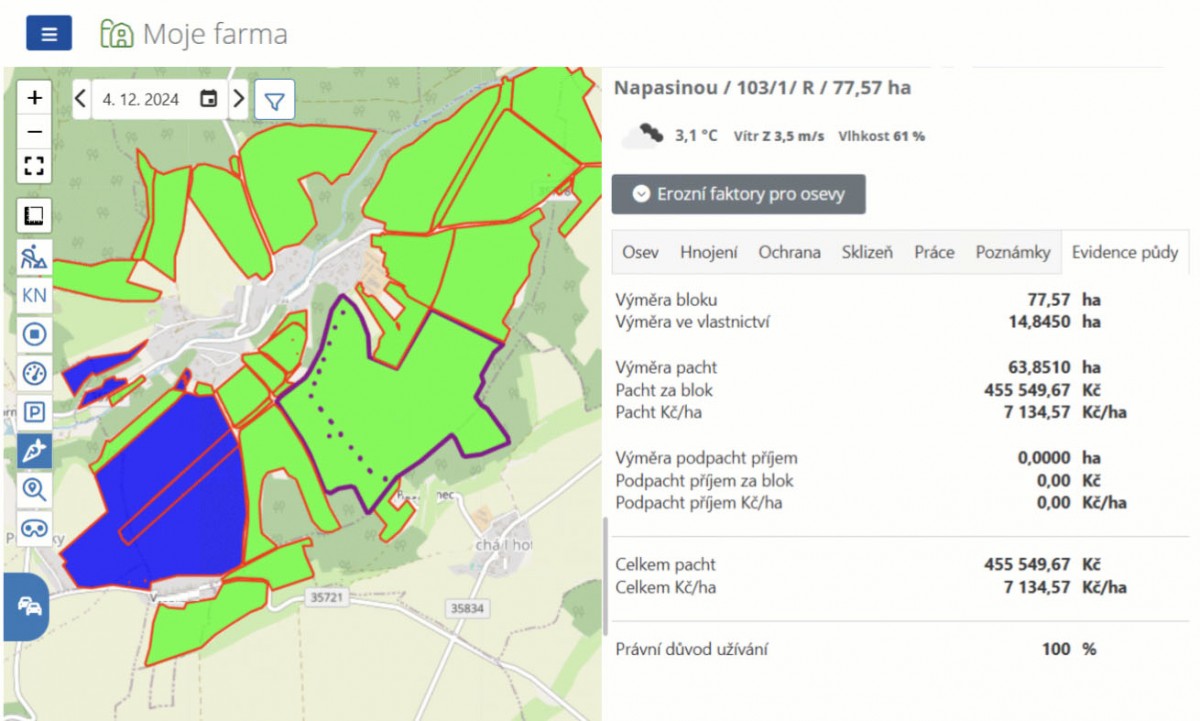The width and height of the screenshot is (1200, 721).
Task: Open the gauge dashboard map tool
Action: [35, 373]
